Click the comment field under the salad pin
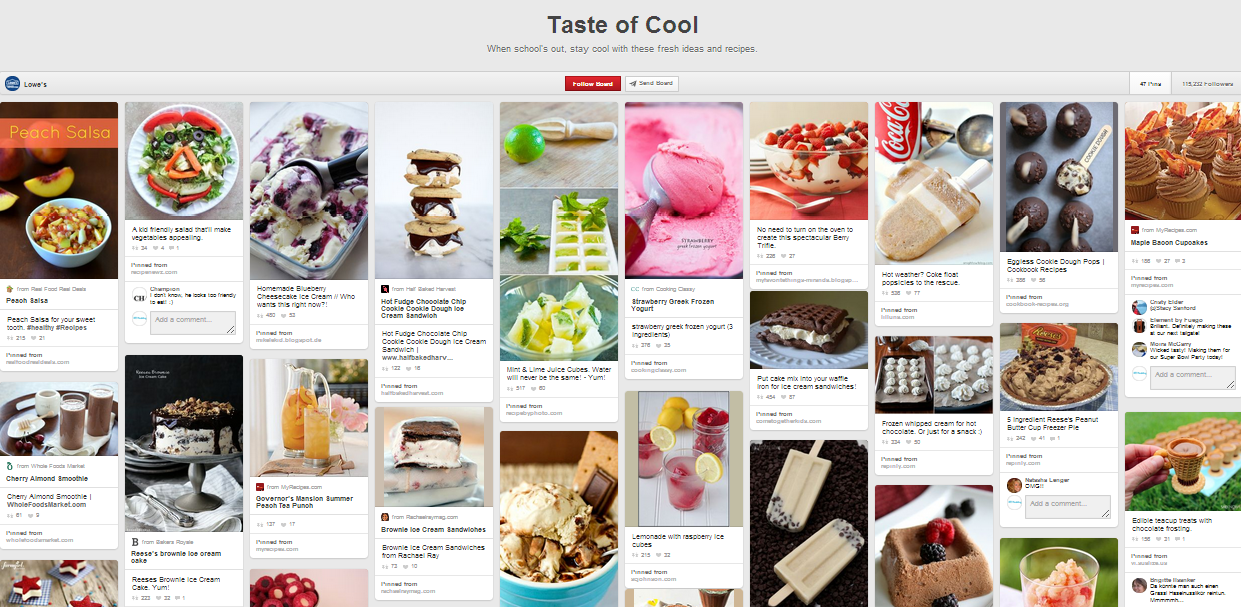This screenshot has height=607, width=1241. coord(194,322)
